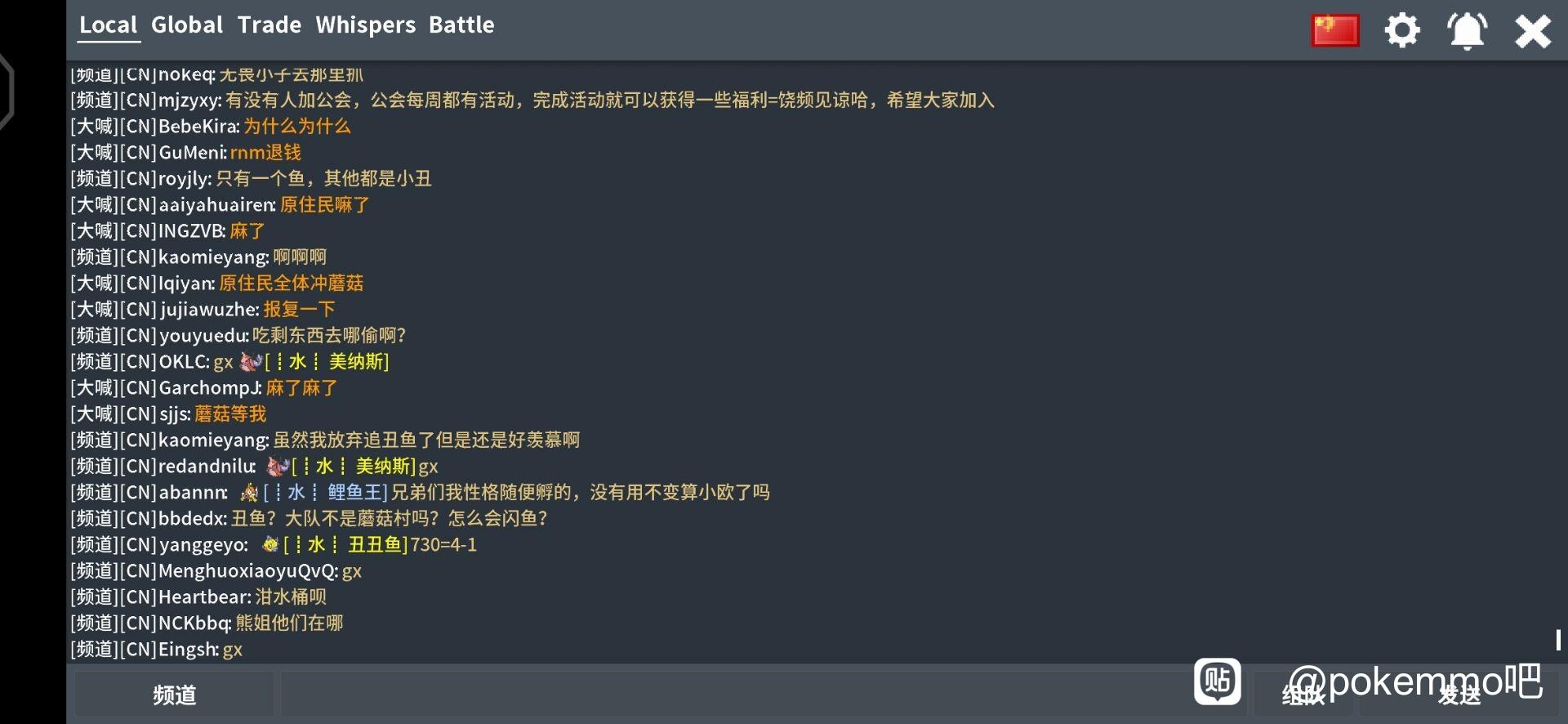Screen dimensions: 1568x724
Task: Click the chat scrollbar handle
Action: pos(1558,640)
